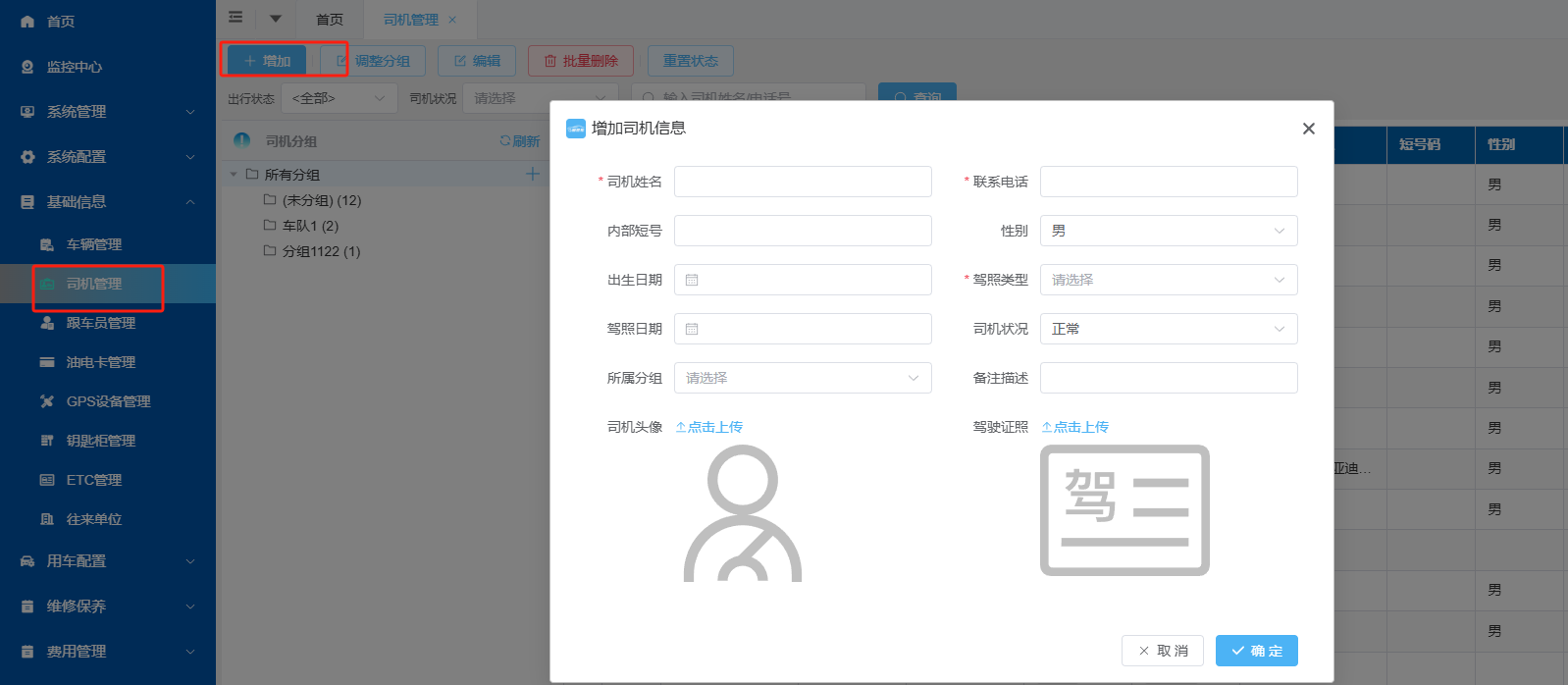Click into the 司机姓名 input field
The width and height of the screenshot is (1568, 685).
(x=802, y=182)
